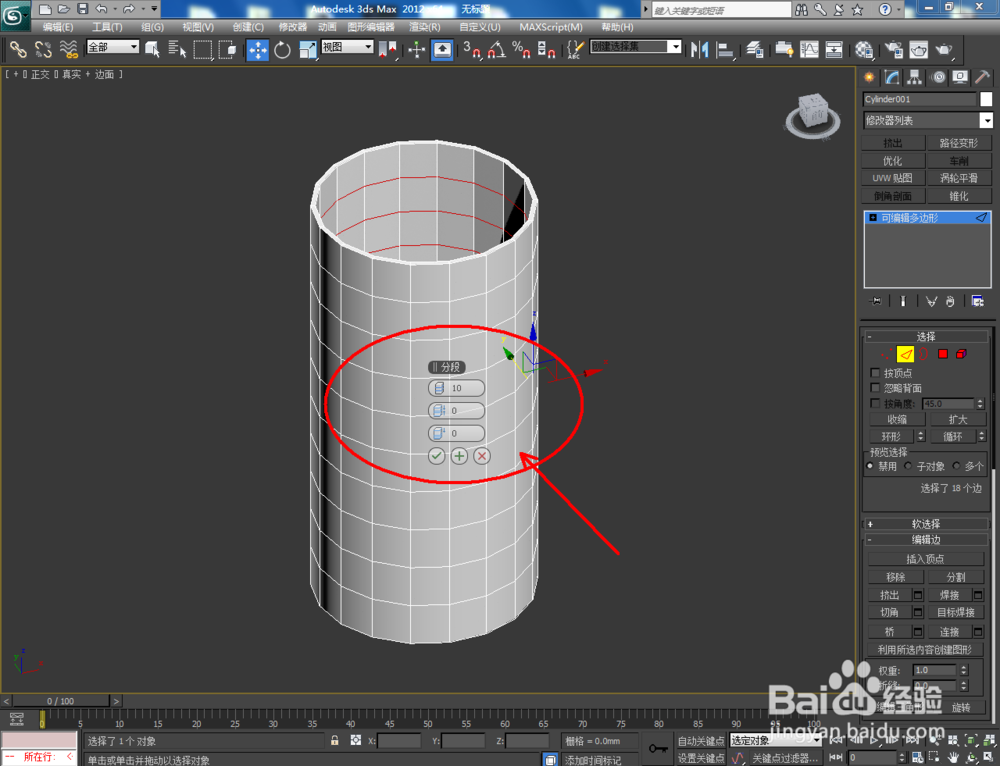1000x766 pixels.
Task: Open the Views menu (视图)
Action: coord(198,27)
